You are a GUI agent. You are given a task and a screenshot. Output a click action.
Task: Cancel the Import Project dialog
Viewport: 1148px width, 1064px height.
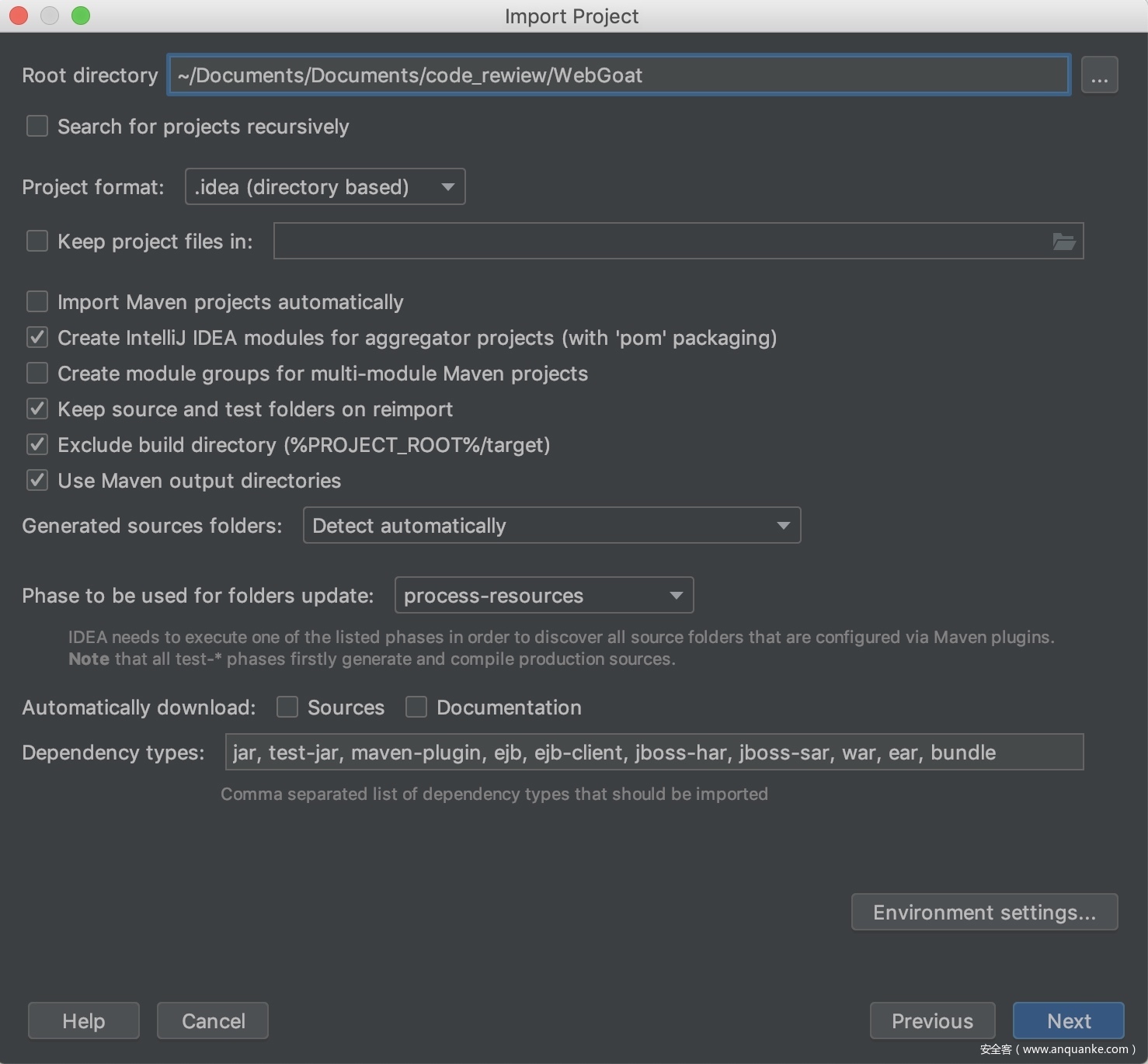[x=213, y=1021]
